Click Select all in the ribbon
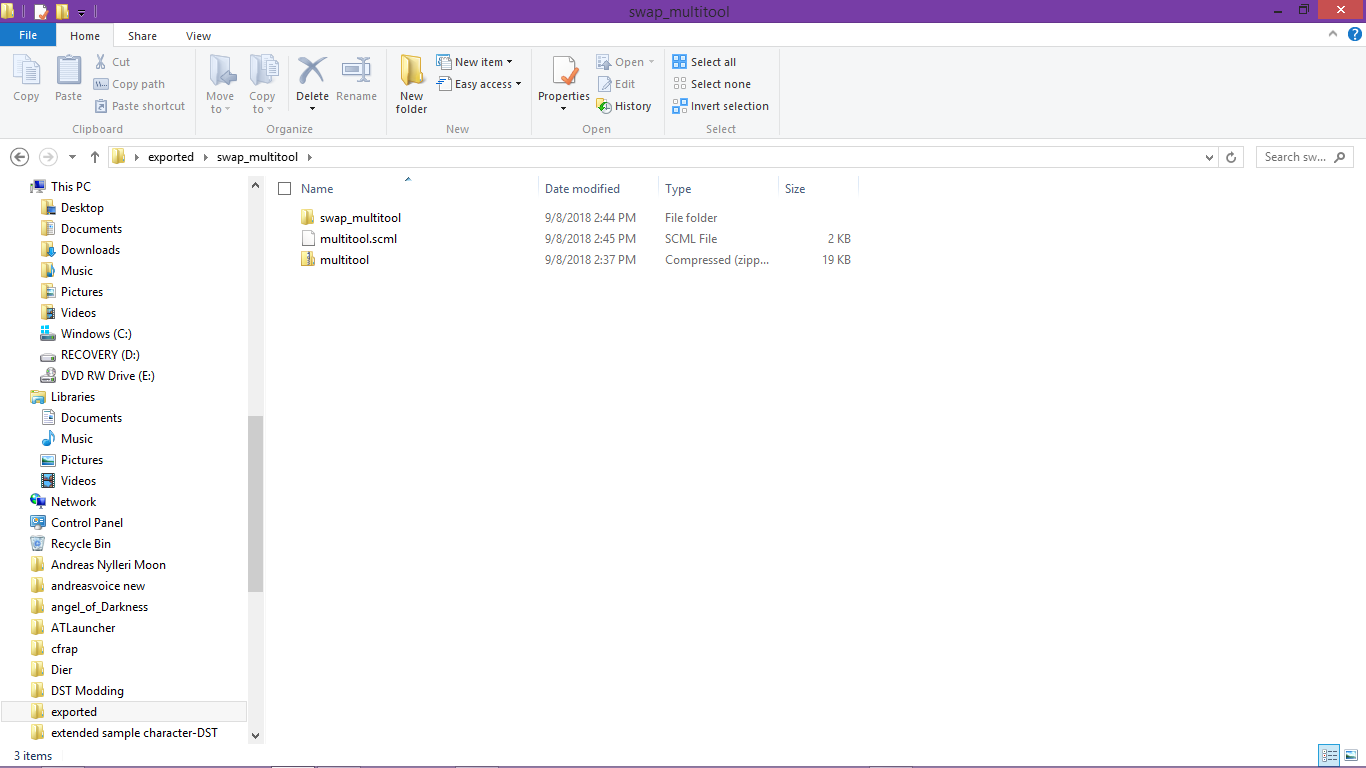The width and height of the screenshot is (1366, 768). [x=704, y=62]
